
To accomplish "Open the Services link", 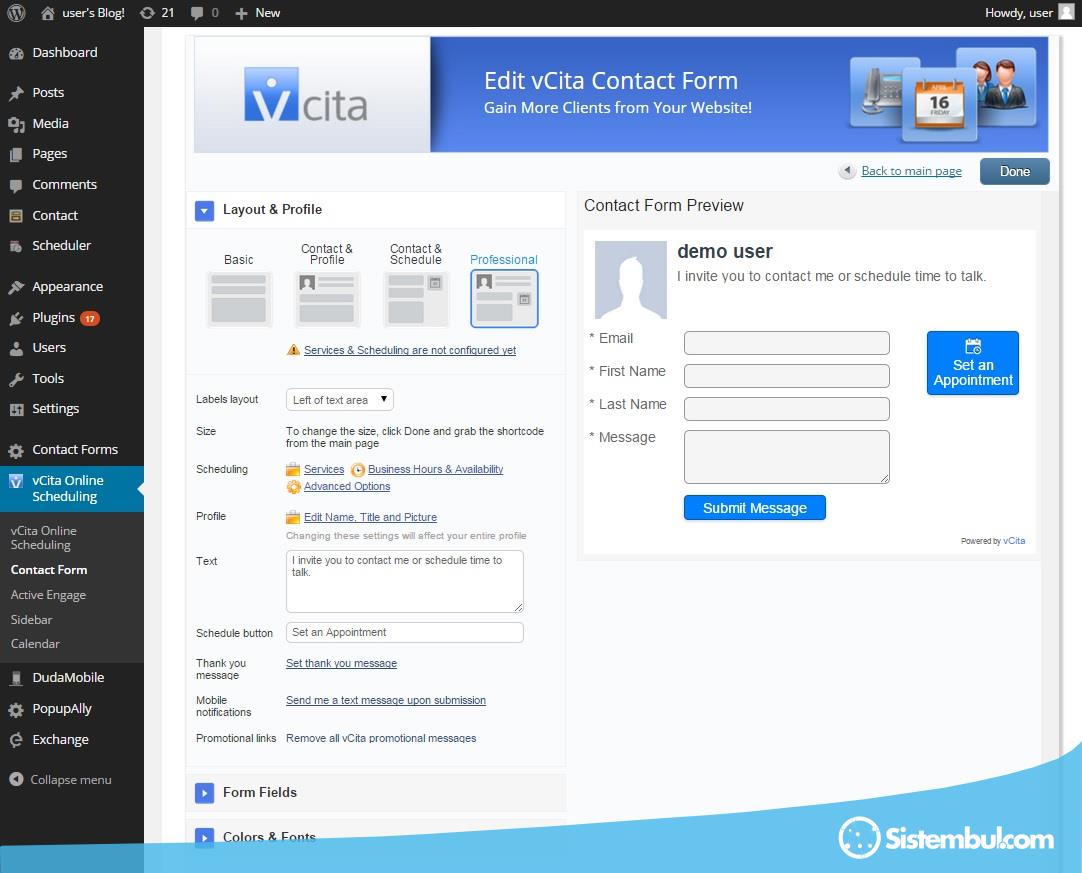I will pos(324,469).
